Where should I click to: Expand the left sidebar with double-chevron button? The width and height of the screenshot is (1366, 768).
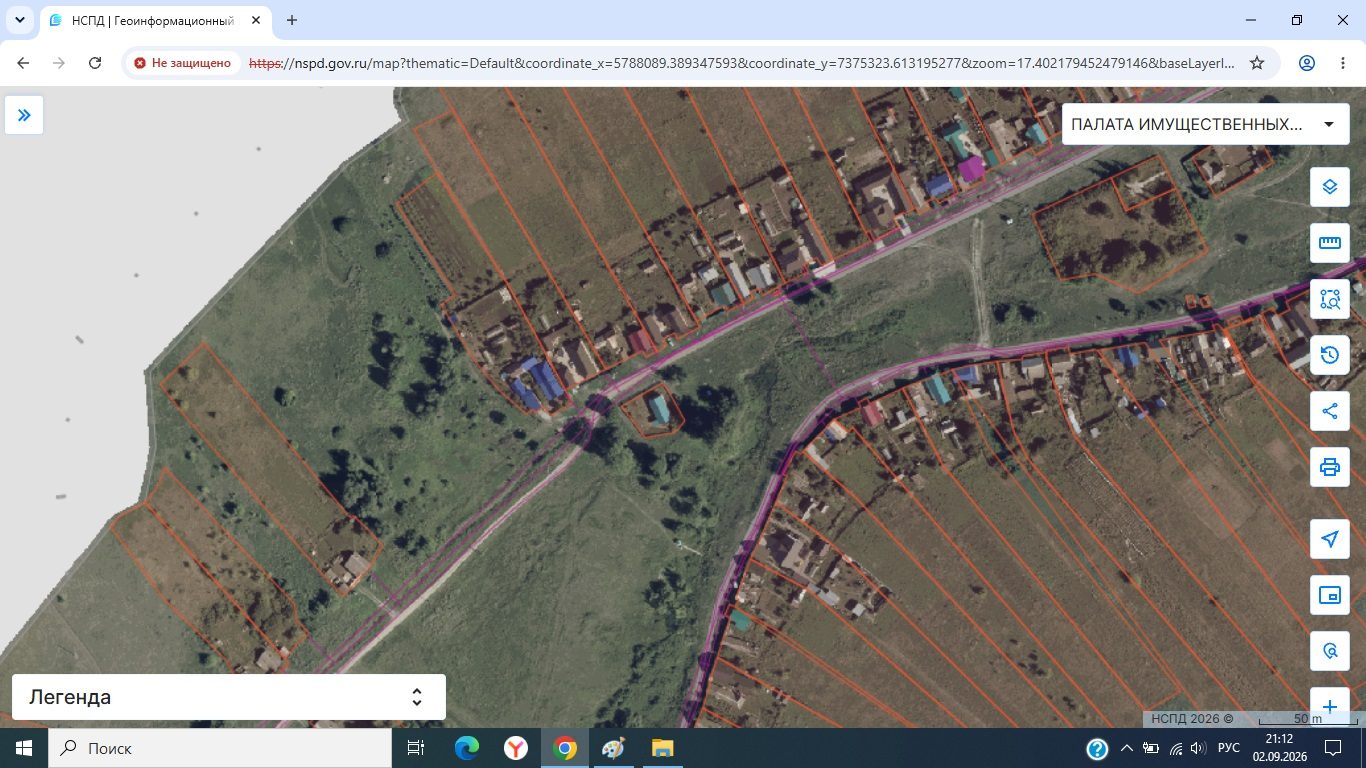click(24, 115)
